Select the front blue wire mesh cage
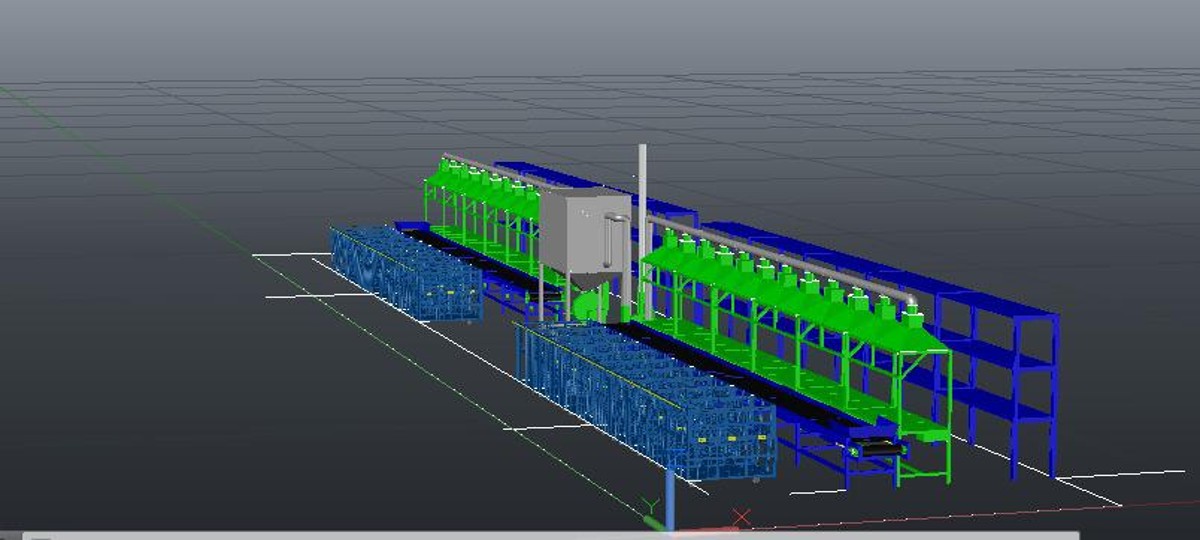Viewport: 1200px width, 540px height. 645,398
